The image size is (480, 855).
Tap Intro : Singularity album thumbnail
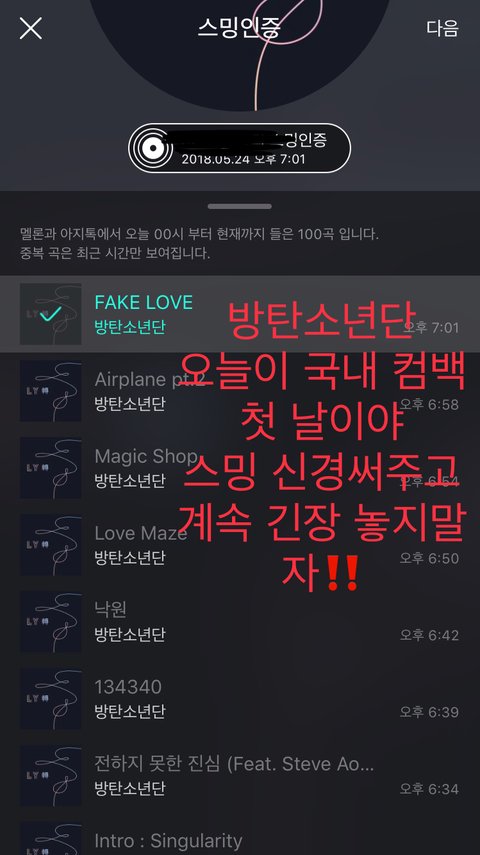(x=51, y=839)
